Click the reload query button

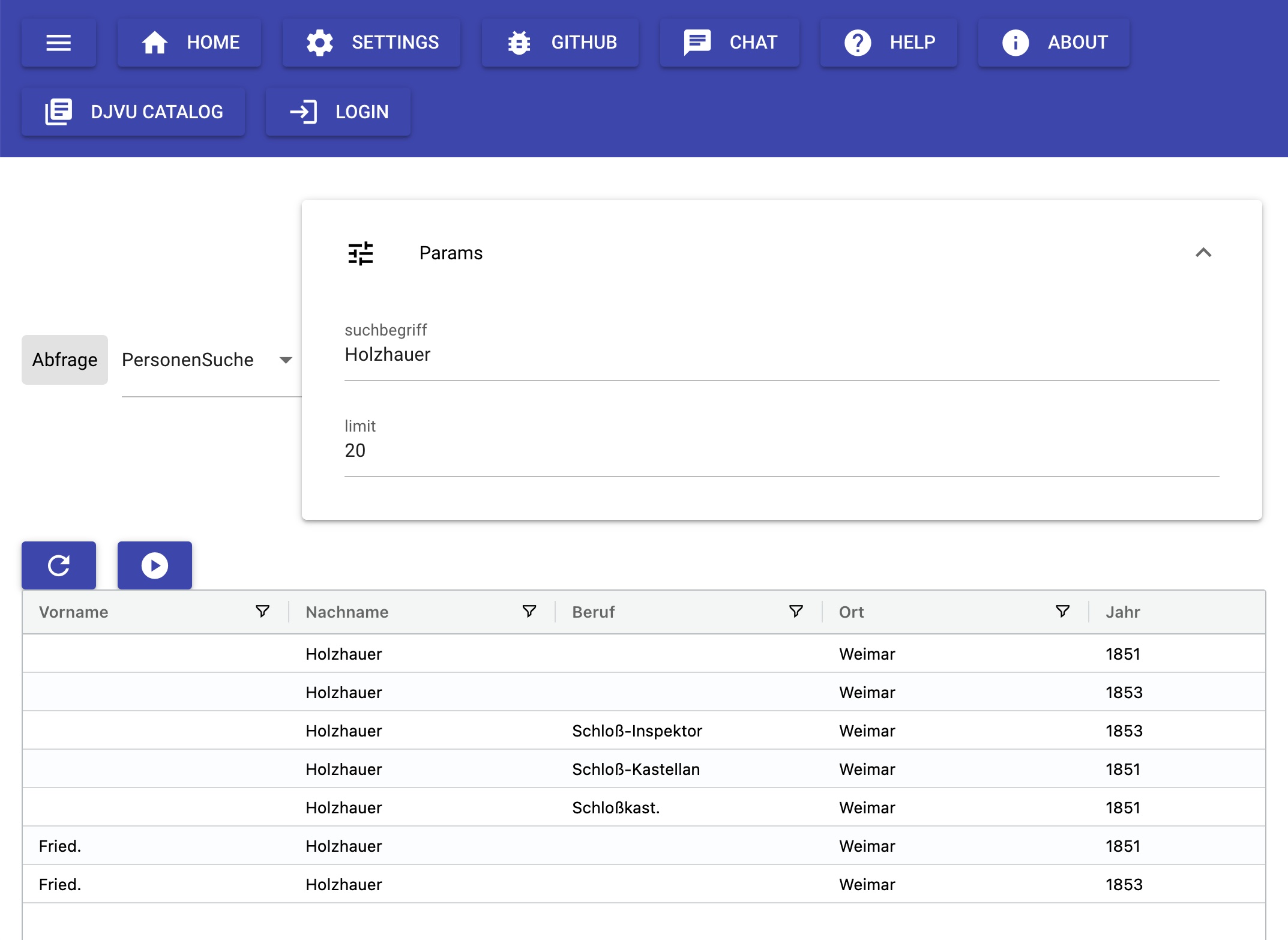pyautogui.click(x=59, y=565)
